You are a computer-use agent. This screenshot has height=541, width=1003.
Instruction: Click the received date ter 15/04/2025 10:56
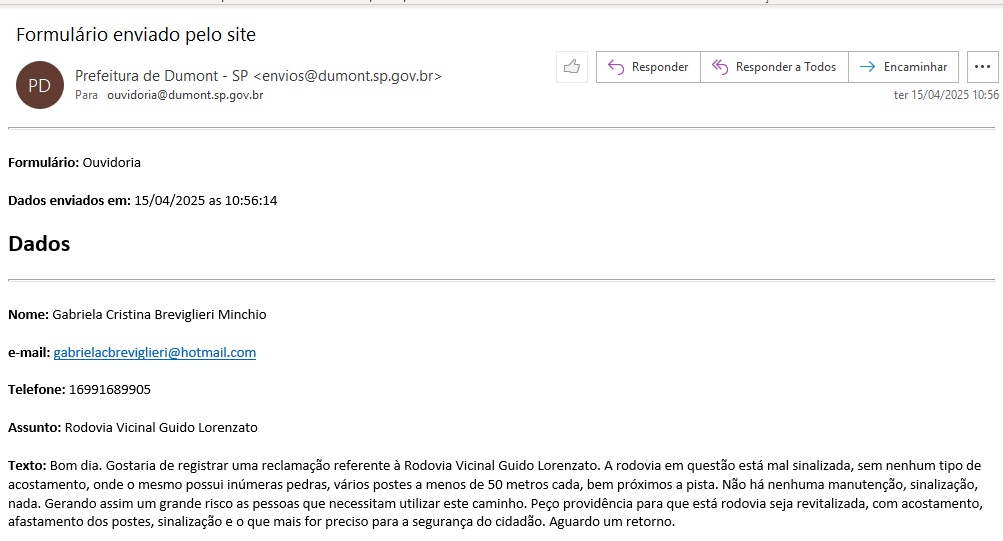tap(945, 96)
